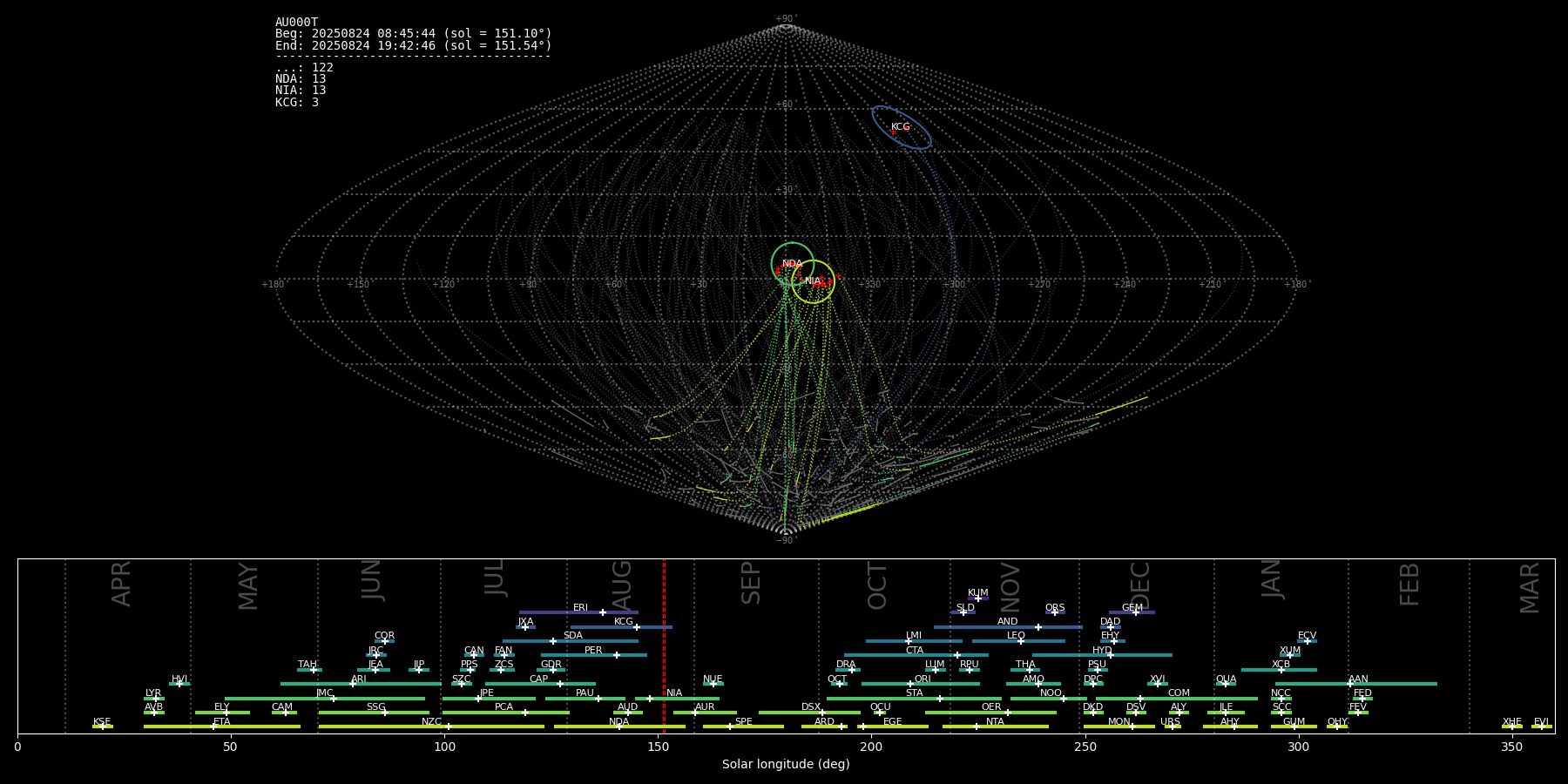1568x784 pixels.
Task: Click the NDA label in bottom timeline row
Action: point(618,722)
